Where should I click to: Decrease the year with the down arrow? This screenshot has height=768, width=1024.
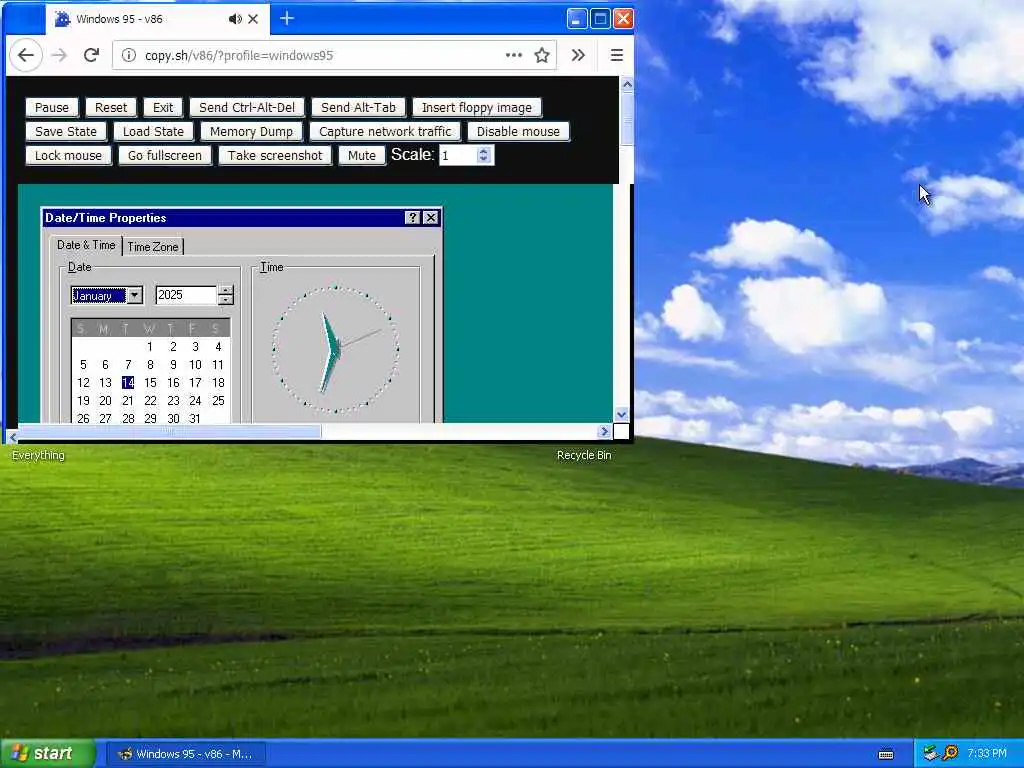pyautogui.click(x=226, y=300)
